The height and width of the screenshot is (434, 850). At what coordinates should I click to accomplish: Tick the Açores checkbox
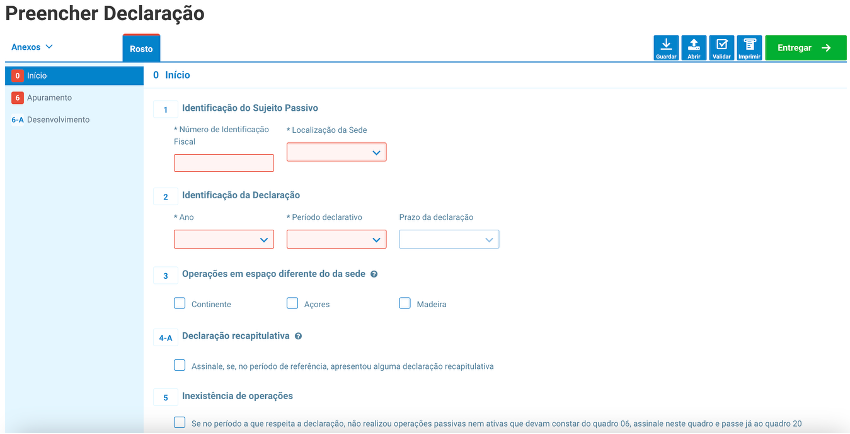293,303
